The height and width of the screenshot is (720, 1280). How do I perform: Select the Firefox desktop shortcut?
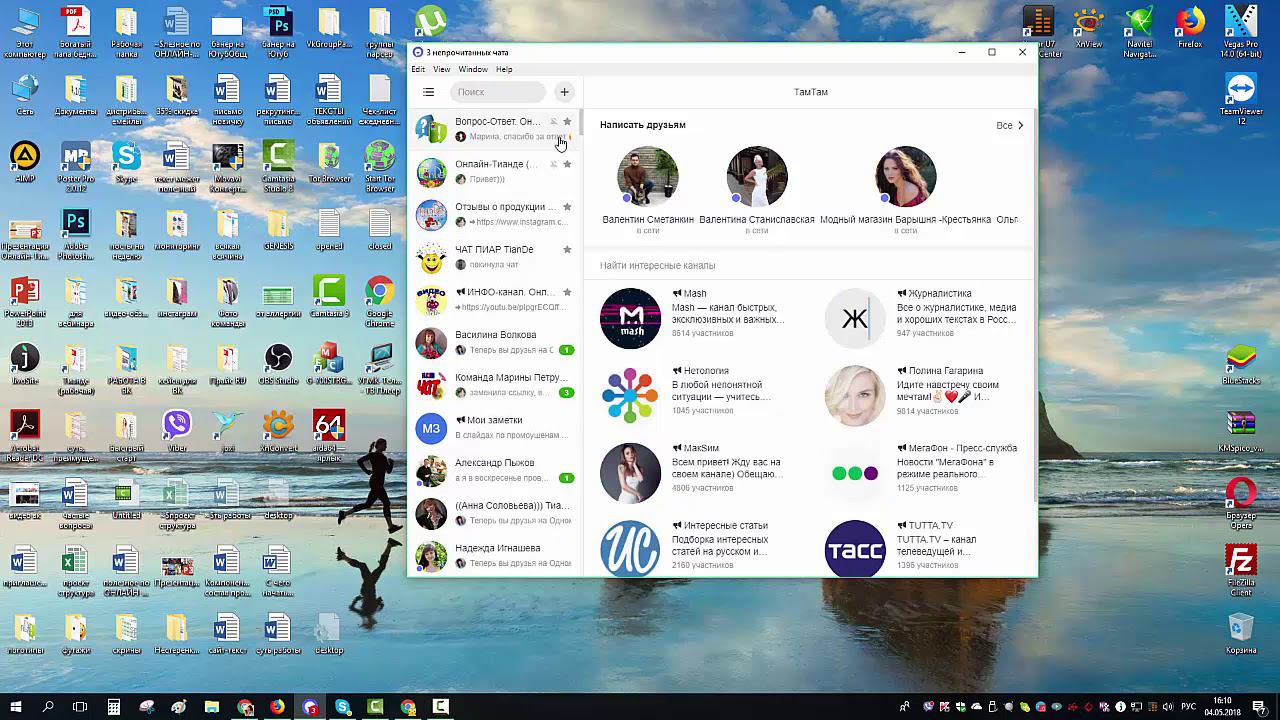1190,28
